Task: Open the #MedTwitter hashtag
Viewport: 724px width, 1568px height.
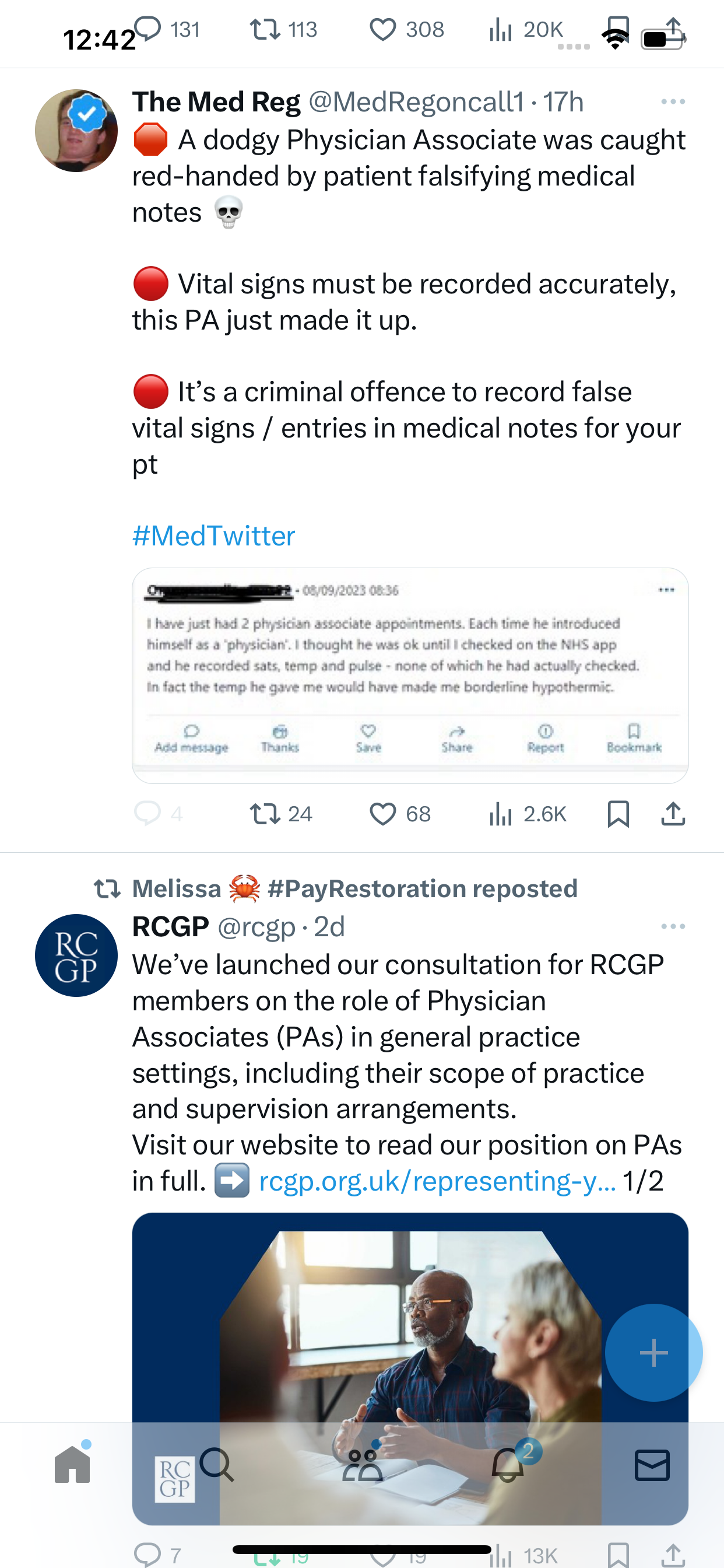Action: point(213,535)
